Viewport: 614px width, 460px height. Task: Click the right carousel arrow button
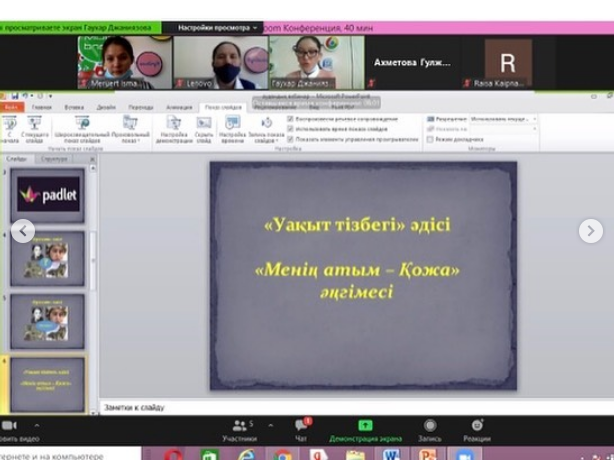(590, 231)
